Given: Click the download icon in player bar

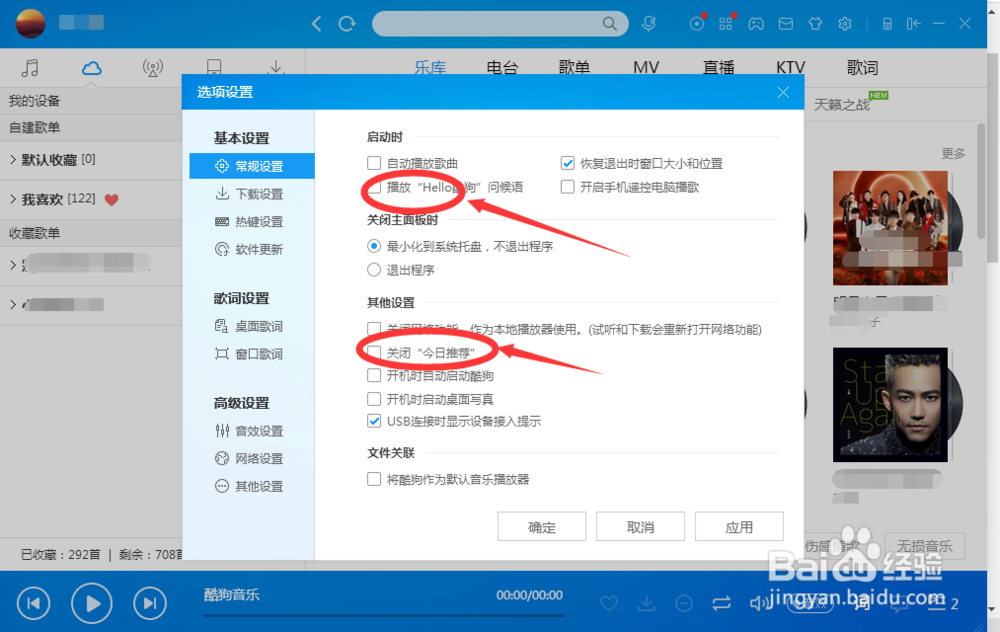Looking at the screenshot, I should 647,603.
